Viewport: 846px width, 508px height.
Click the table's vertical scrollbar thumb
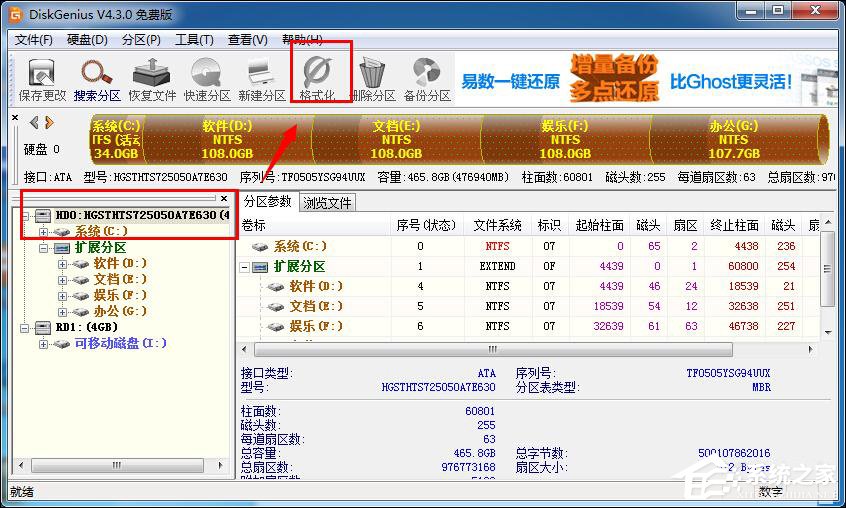pos(828,269)
